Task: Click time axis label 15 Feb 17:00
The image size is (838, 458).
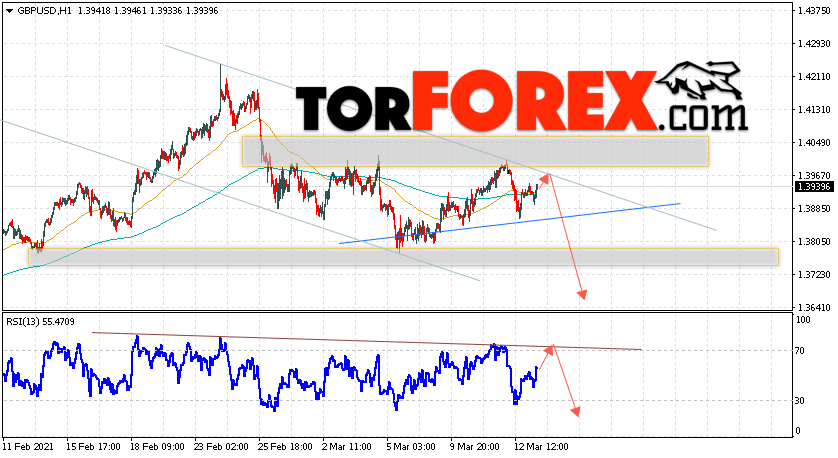Action: [x=93, y=447]
